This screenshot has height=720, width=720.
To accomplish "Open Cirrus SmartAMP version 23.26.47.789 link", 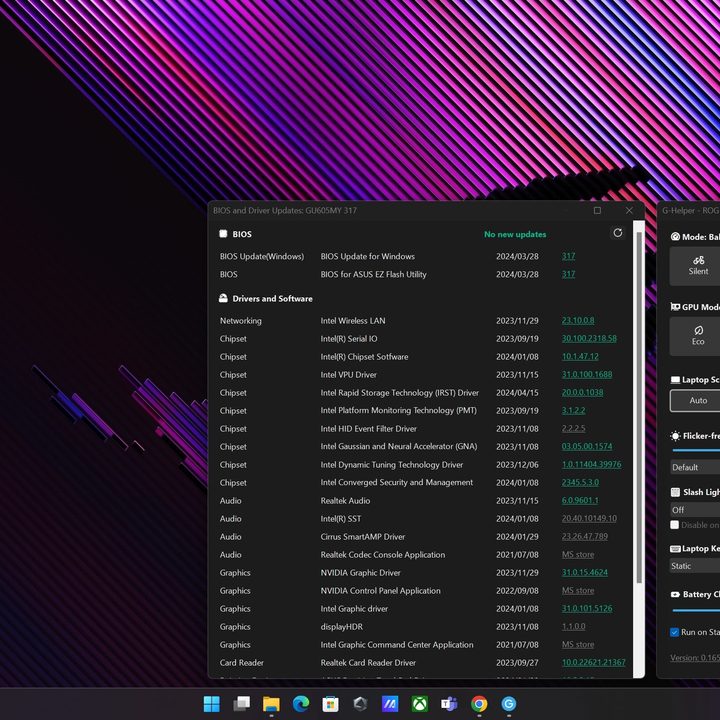I will tap(585, 536).
